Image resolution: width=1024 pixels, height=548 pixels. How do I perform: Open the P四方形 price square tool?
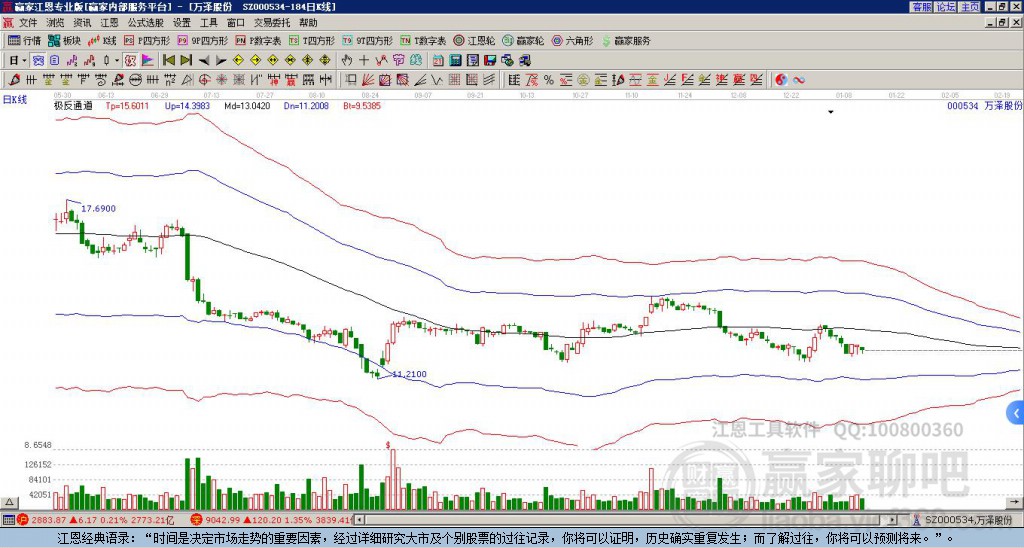click(x=147, y=40)
